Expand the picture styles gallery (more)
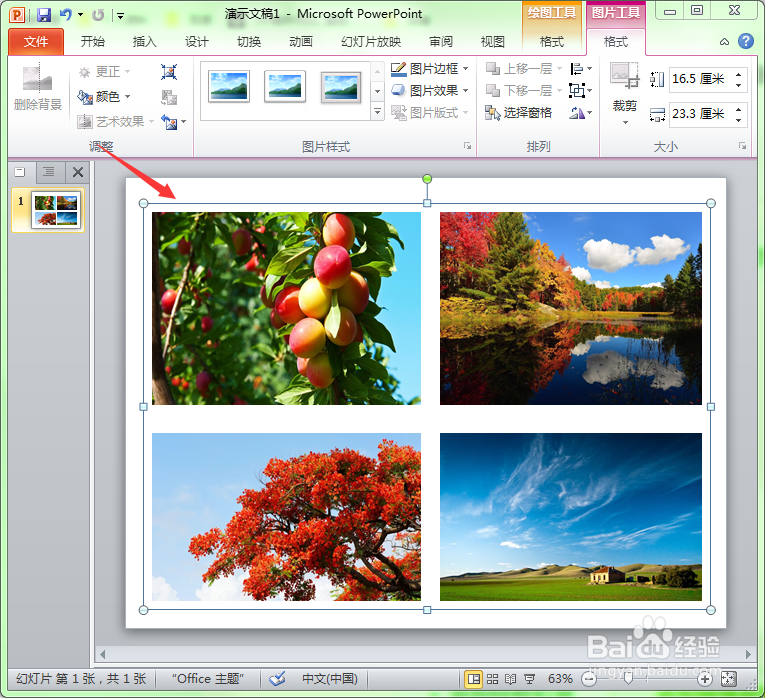This screenshot has width=765, height=698. (x=377, y=112)
